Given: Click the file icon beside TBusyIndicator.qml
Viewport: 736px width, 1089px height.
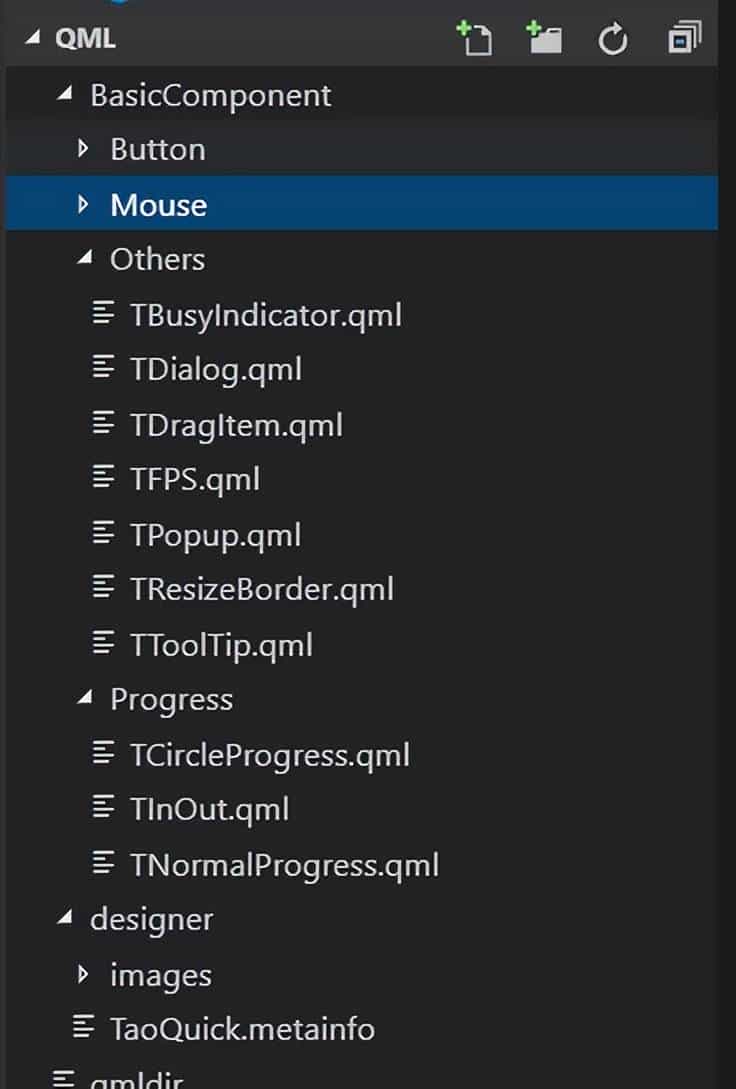Looking at the screenshot, I should [104, 313].
